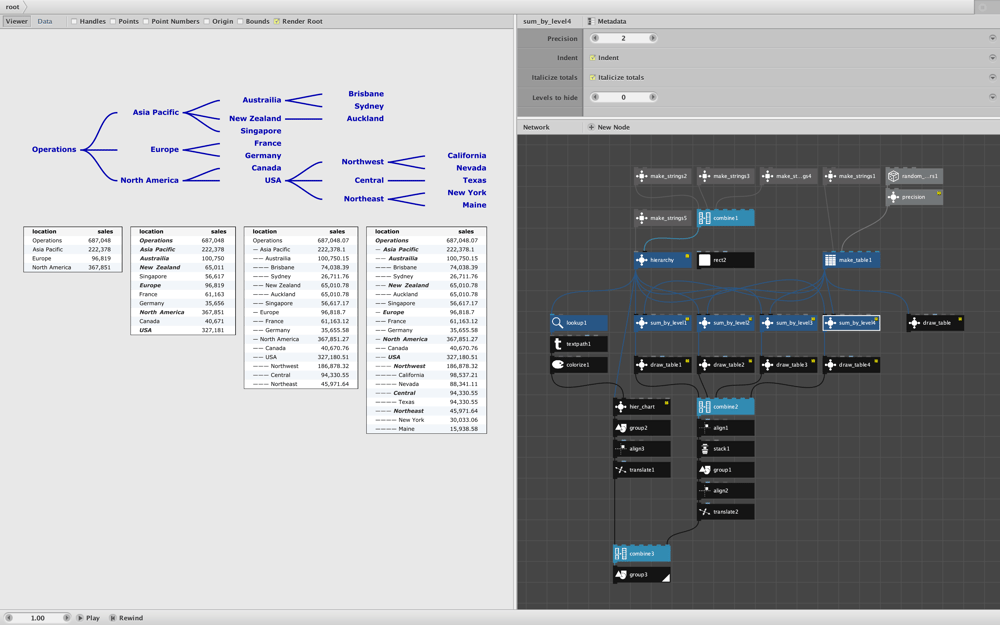This screenshot has width=1000, height=625.
Task: Select the draw_table3 node
Action: point(788,365)
